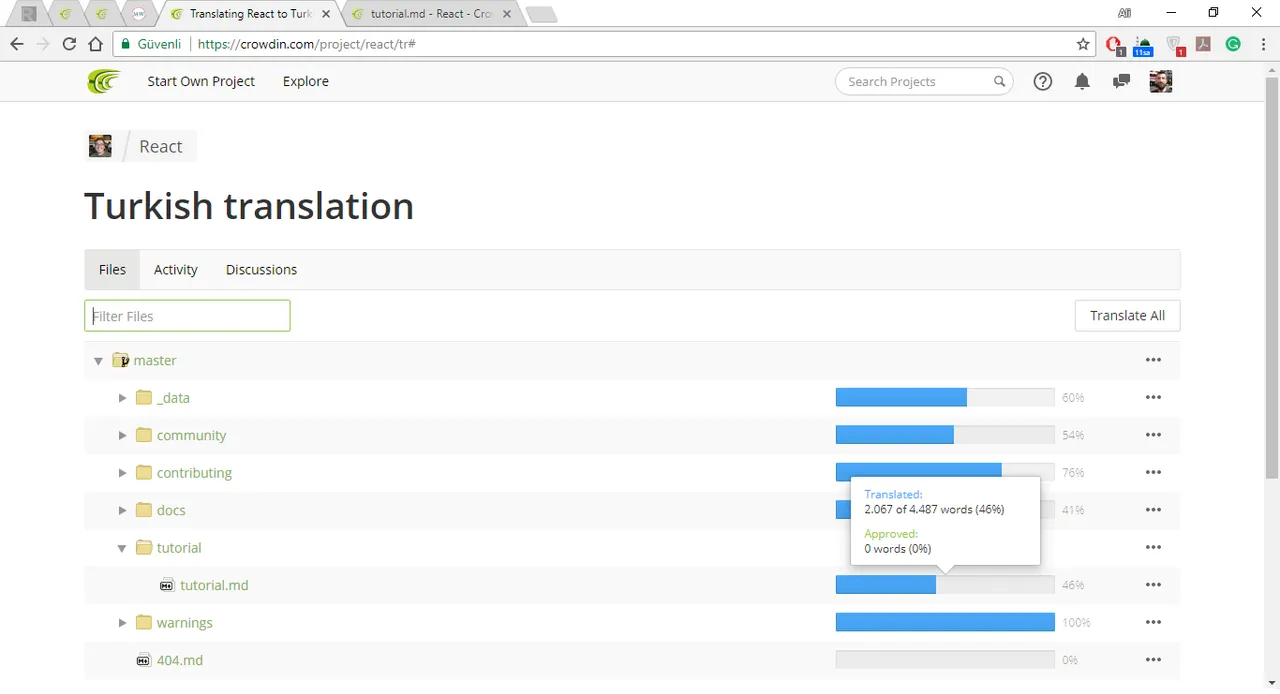
Task: Expand the docs folder
Action: coord(122,510)
